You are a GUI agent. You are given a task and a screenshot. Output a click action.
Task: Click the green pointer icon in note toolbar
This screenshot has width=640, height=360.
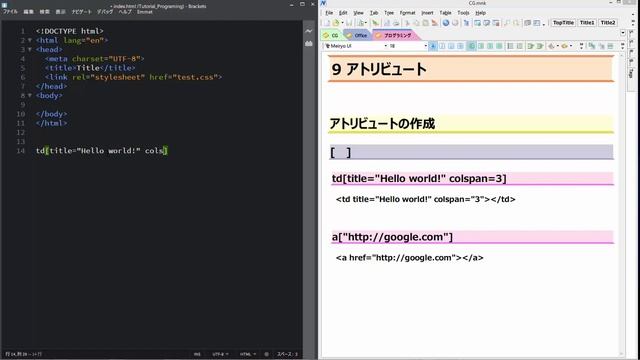[x=375, y=23]
